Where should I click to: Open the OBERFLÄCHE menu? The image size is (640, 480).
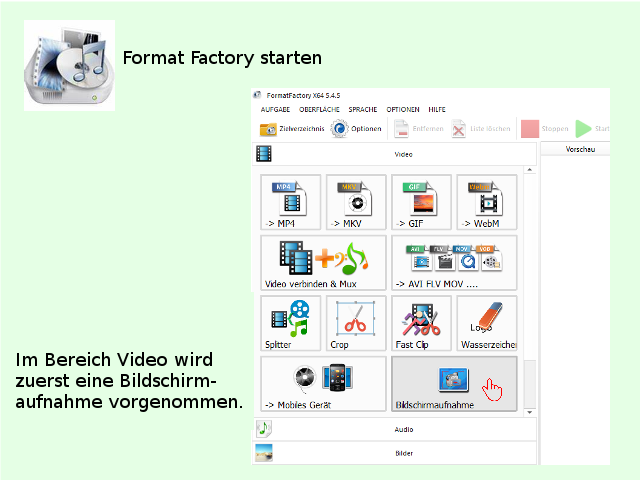pos(319,109)
